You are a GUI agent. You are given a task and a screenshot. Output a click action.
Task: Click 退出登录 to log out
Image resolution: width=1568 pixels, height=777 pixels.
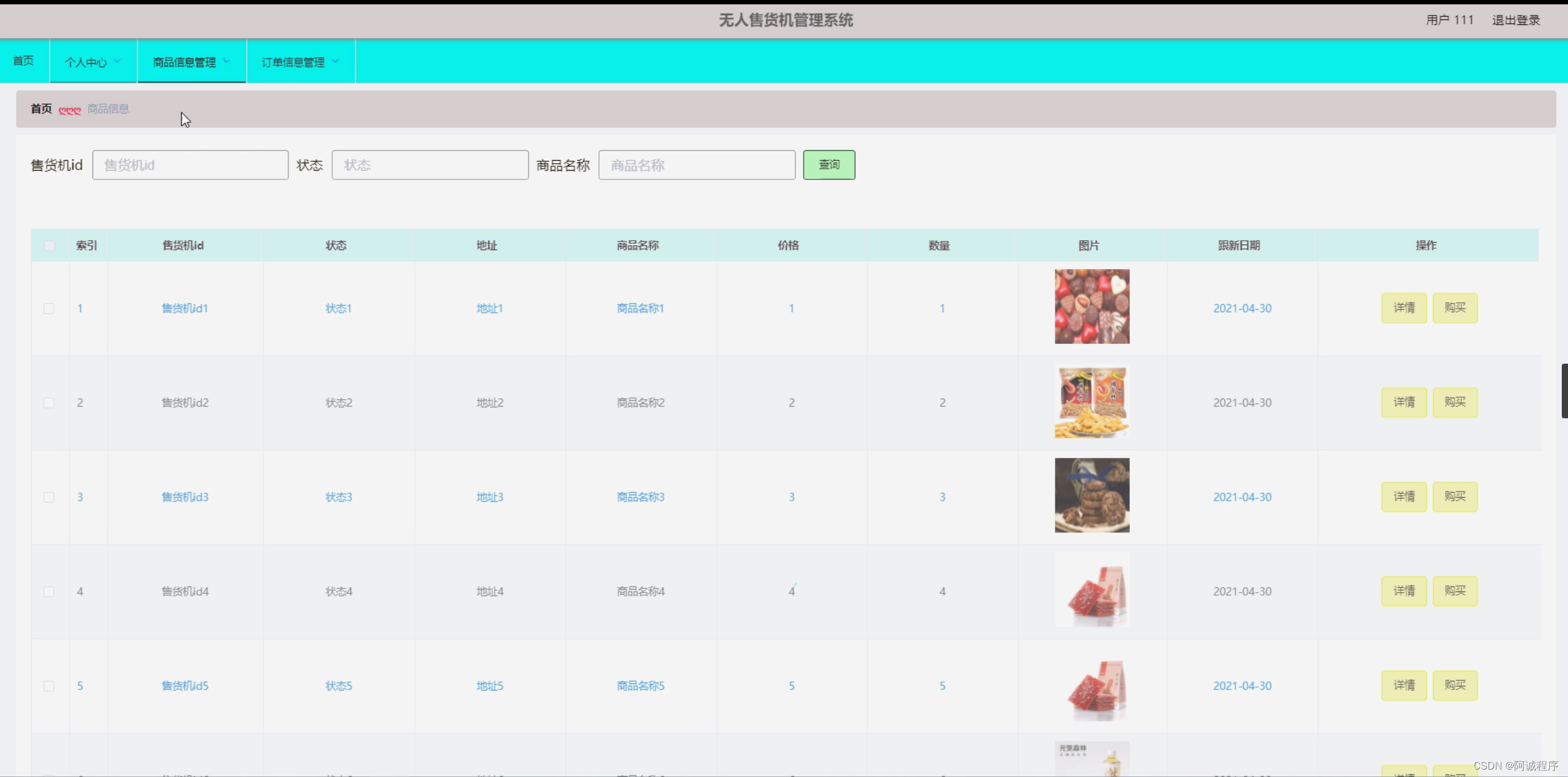pyautogui.click(x=1515, y=20)
